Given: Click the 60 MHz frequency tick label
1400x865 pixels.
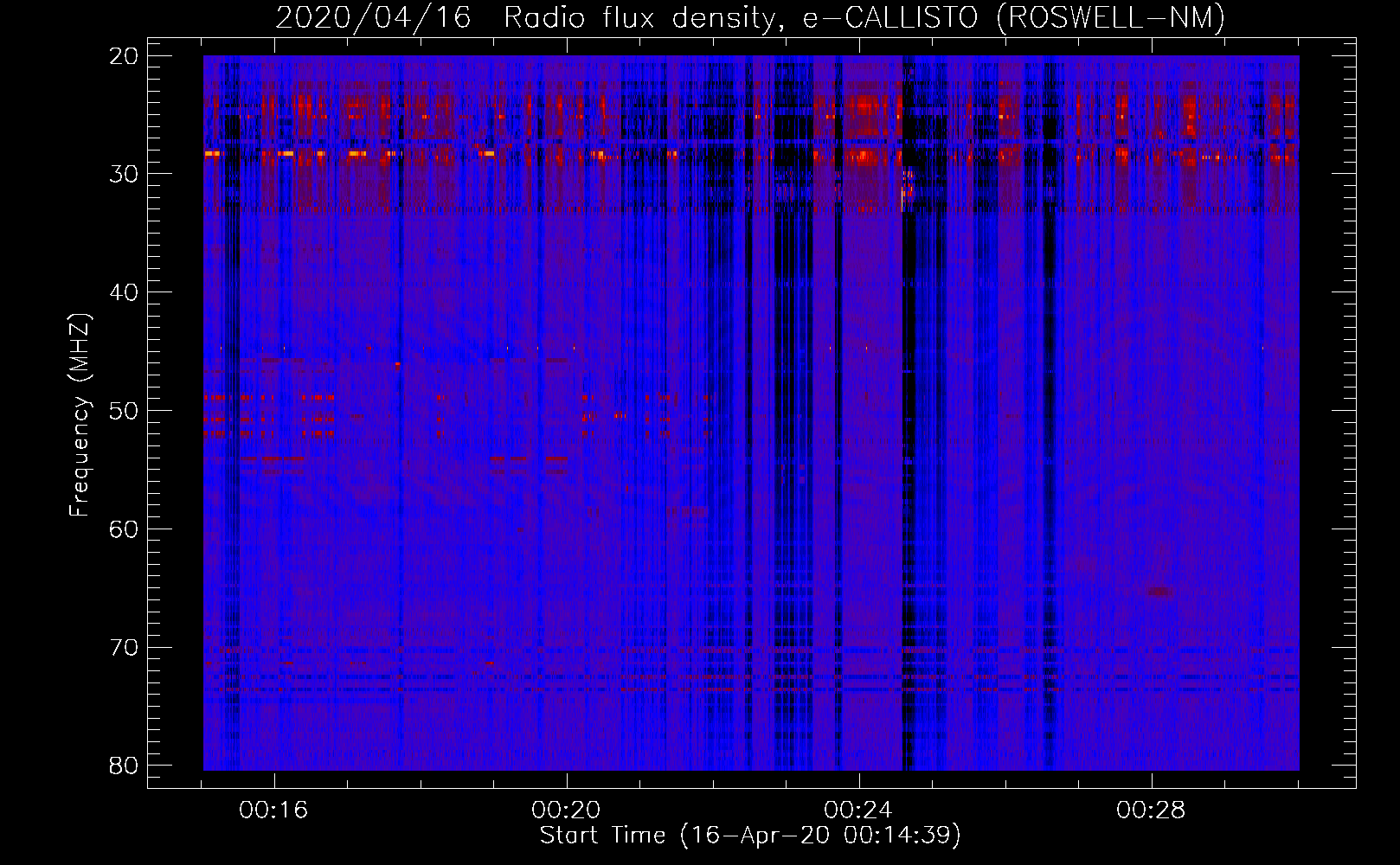Looking at the screenshot, I should pyautogui.click(x=125, y=529).
